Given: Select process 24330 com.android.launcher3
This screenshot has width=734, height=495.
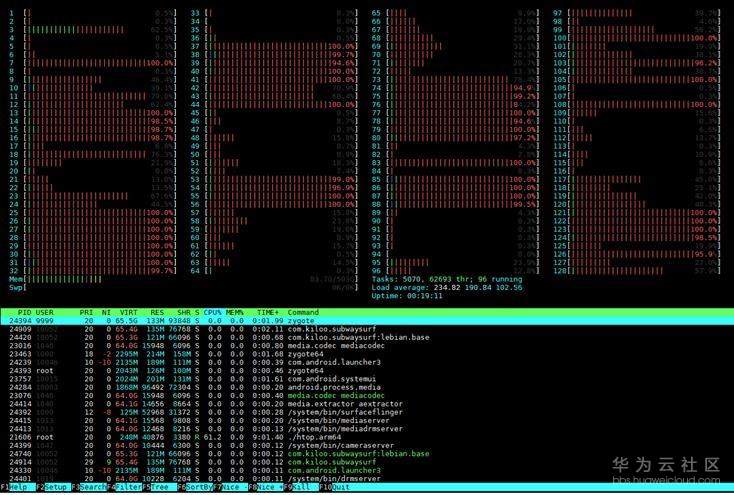Looking at the screenshot, I should (367, 471).
